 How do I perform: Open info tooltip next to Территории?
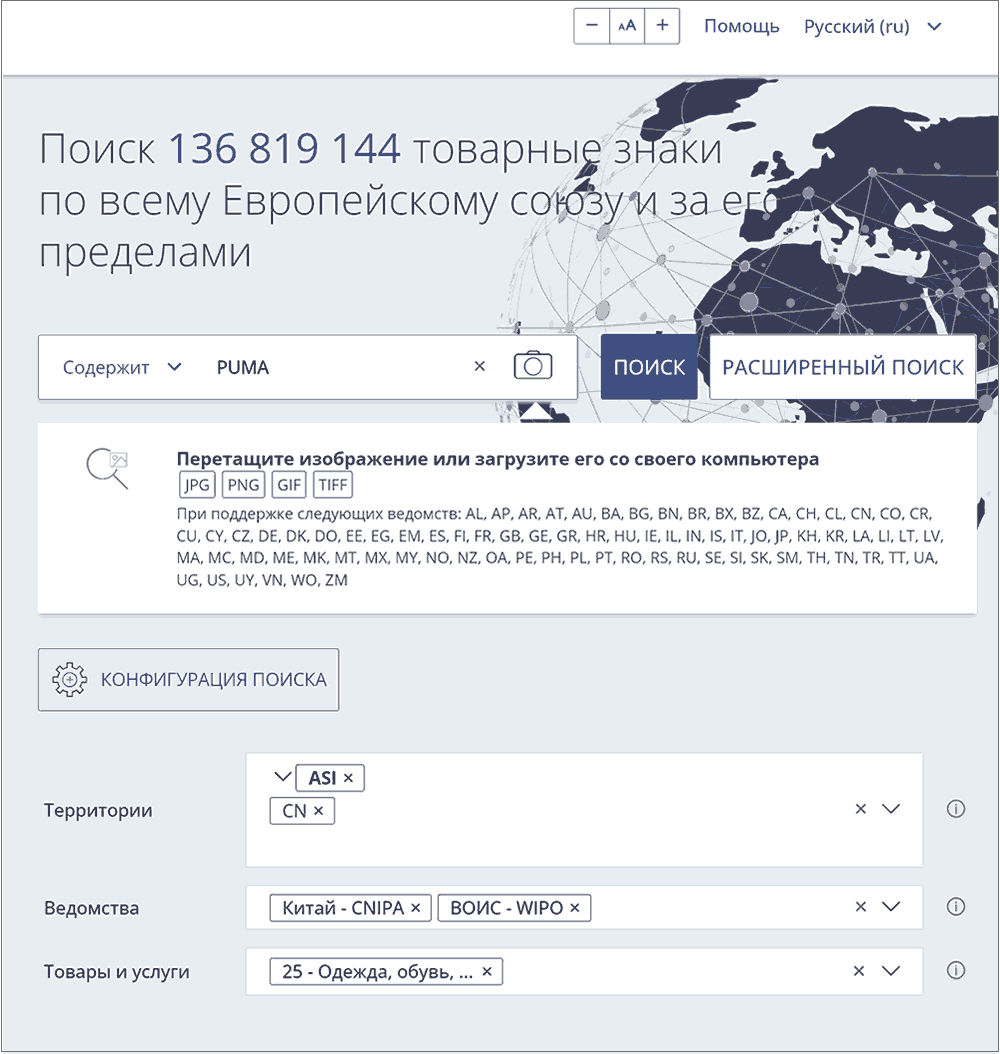(x=955, y=810)
